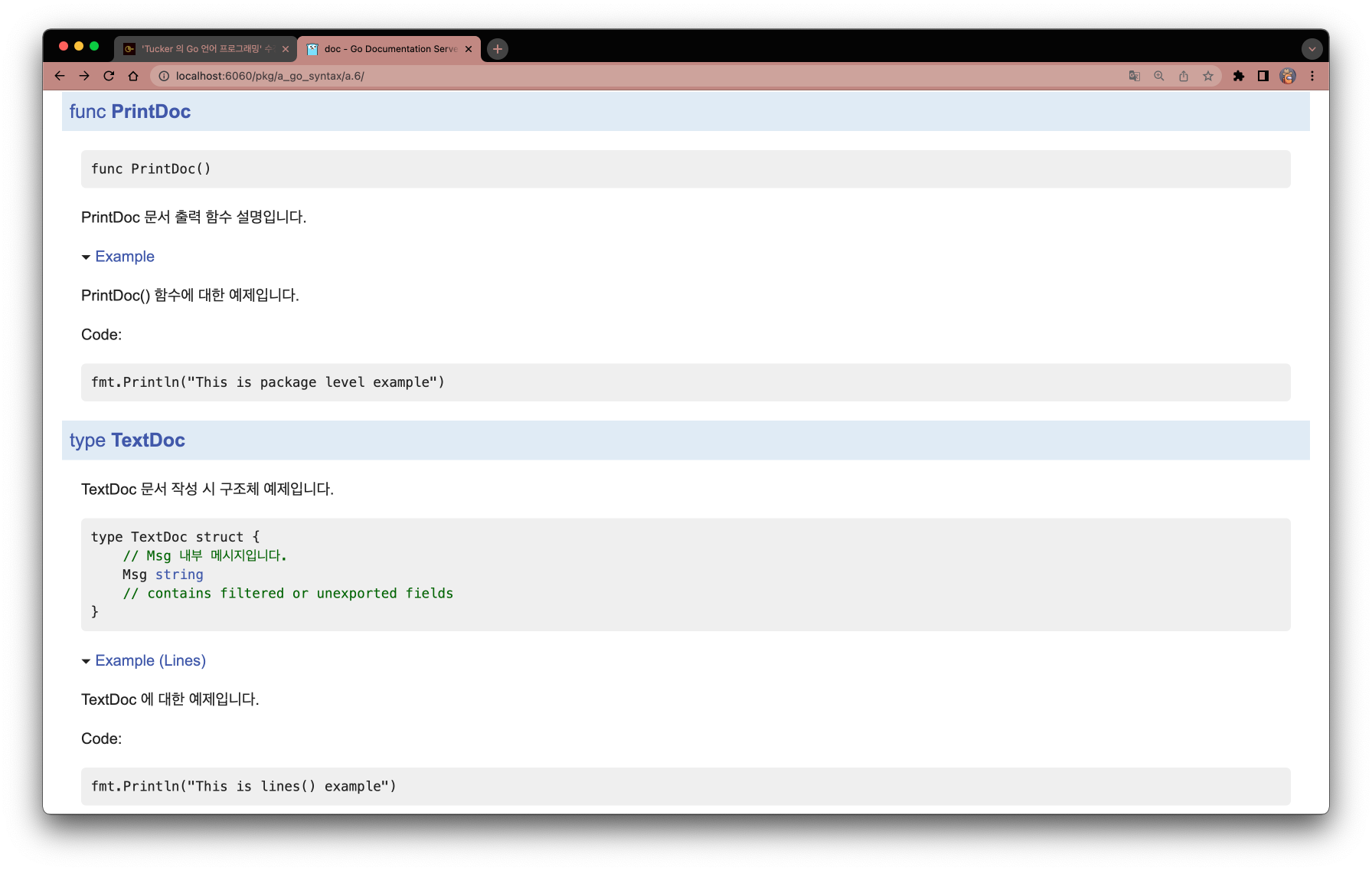The width and height of the screenshot is (1372, 871).
Task: Reload the current page
Action: [x=109, y=76]
